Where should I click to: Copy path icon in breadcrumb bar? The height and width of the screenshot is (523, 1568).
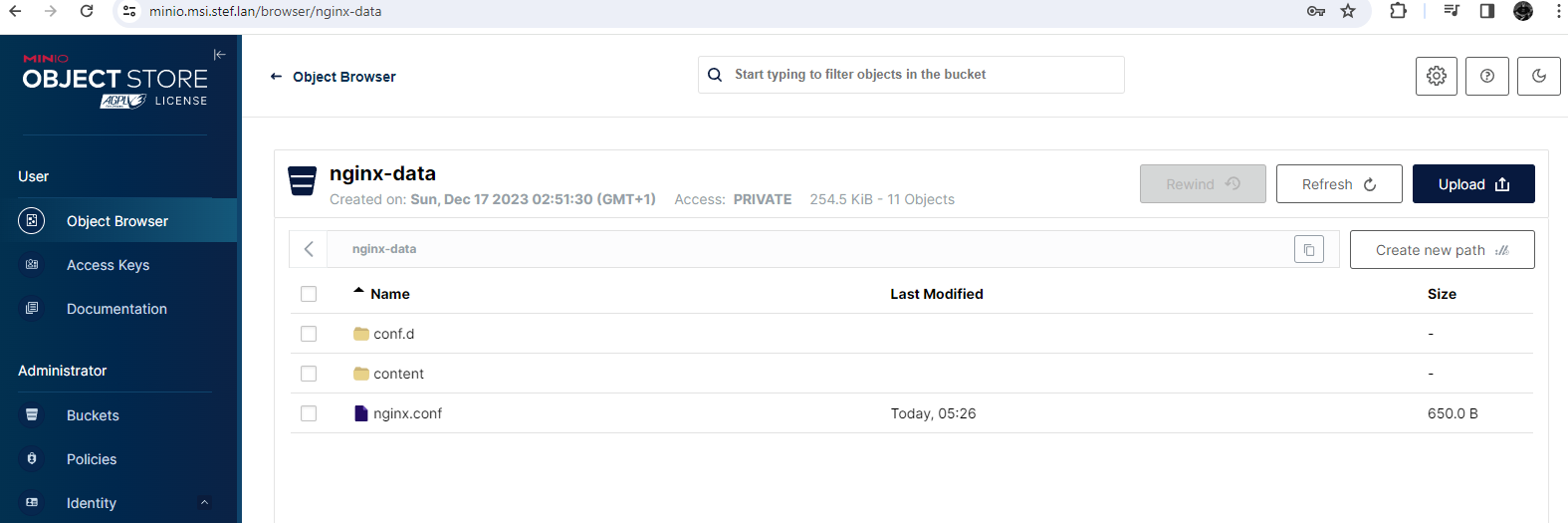(1308, 249)
